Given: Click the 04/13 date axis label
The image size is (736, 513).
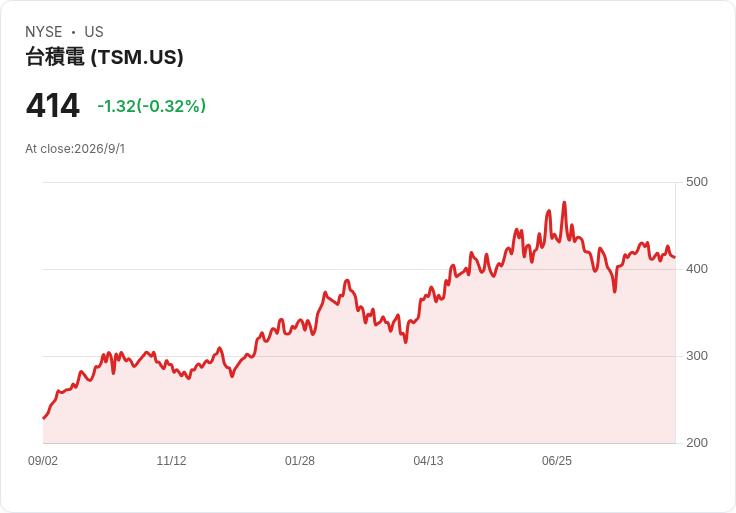Looking at the screenshot, I should (428, 461).
